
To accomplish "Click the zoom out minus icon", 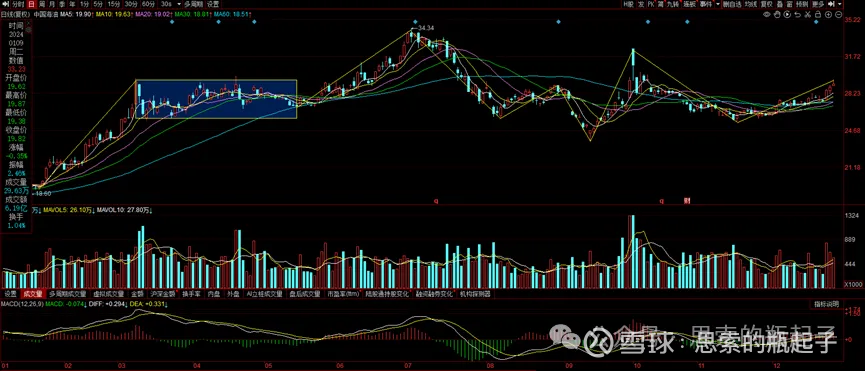I will tap(839, 14).
